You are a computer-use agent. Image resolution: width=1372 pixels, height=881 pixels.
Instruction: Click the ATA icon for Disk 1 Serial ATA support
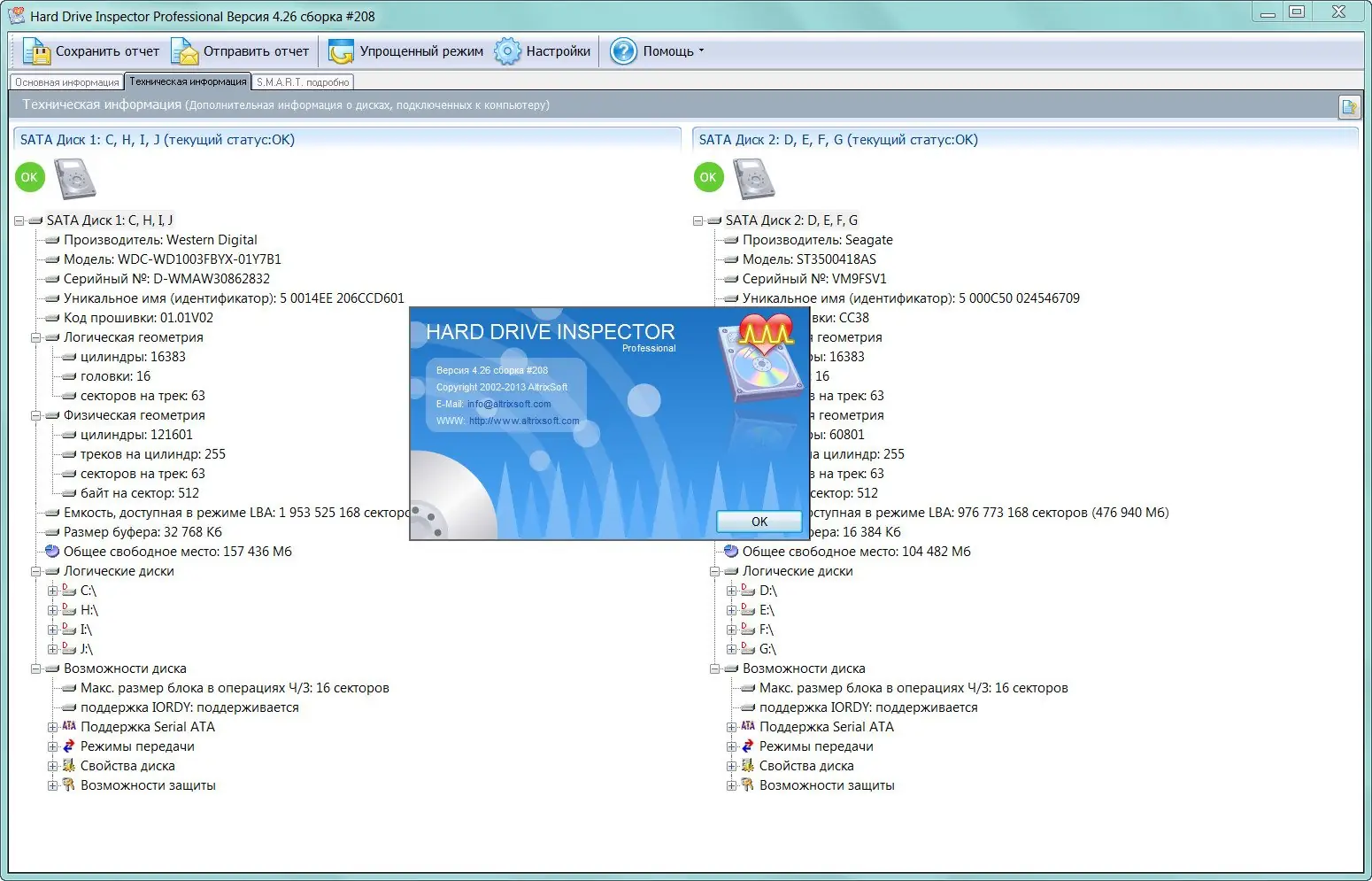tap(69, 726)
